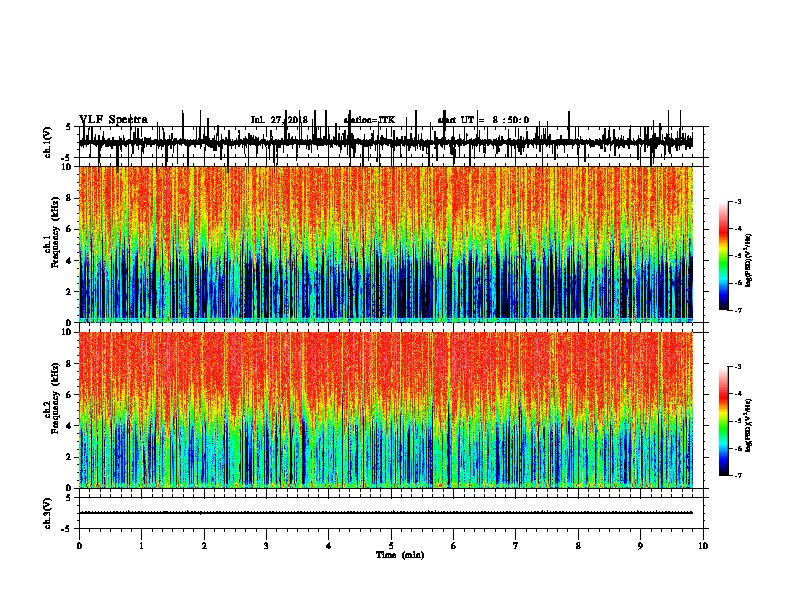Image resolution: width=792 pixels, height=612 pixels.
Task: Click the "Jul. 27, 2018" date label
Action: (x=279, y=120)
